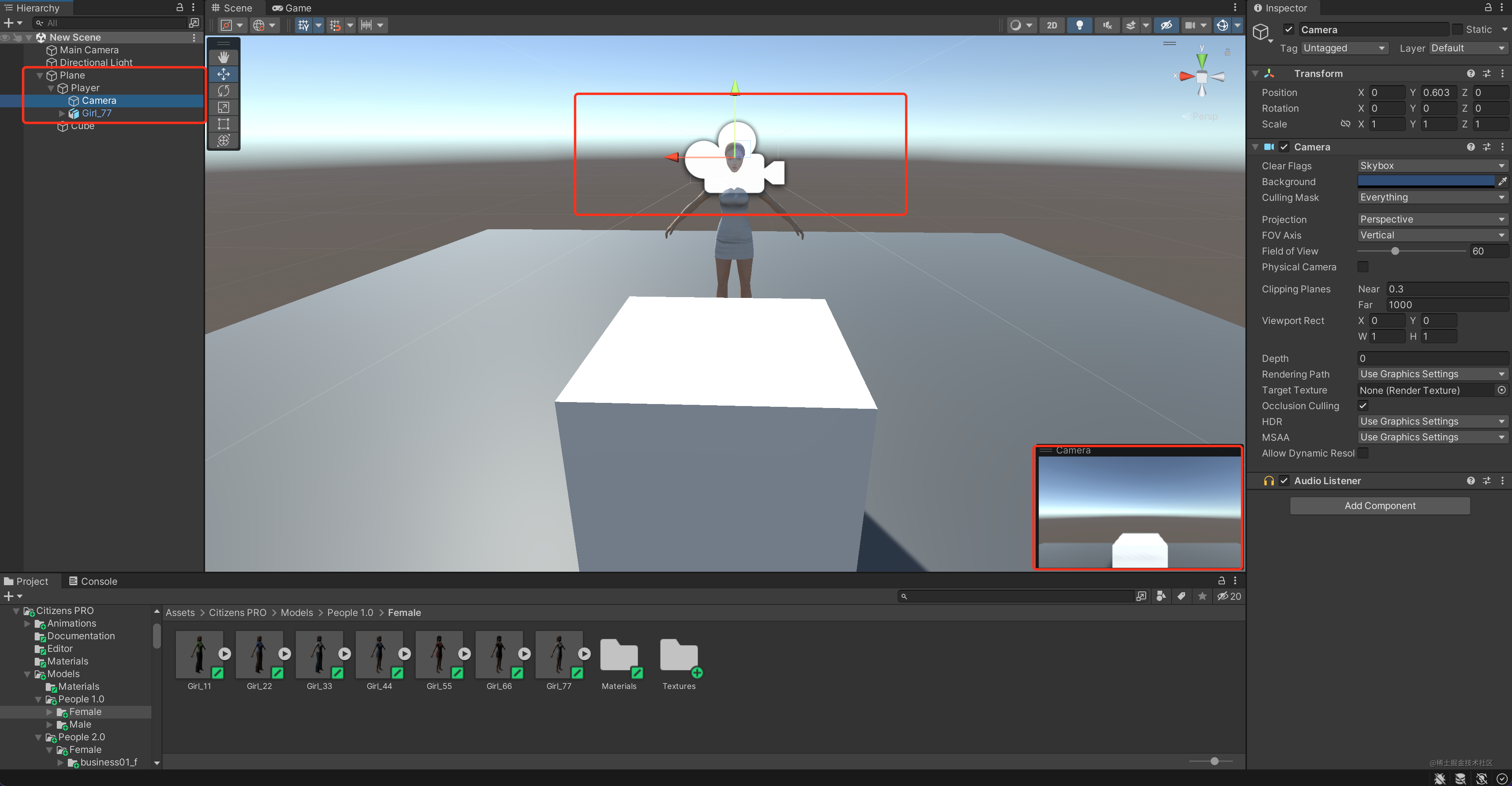The image size is (1512, 786).
Task: Enable the Physical Camera checkbox
Action: pyautogui.click(x=1363, y=267)
